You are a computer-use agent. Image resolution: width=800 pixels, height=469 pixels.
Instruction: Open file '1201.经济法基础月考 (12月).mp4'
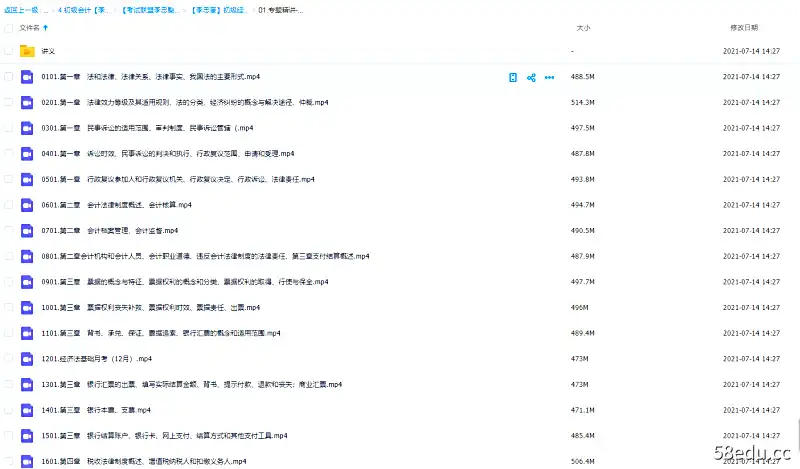point(97,358)
